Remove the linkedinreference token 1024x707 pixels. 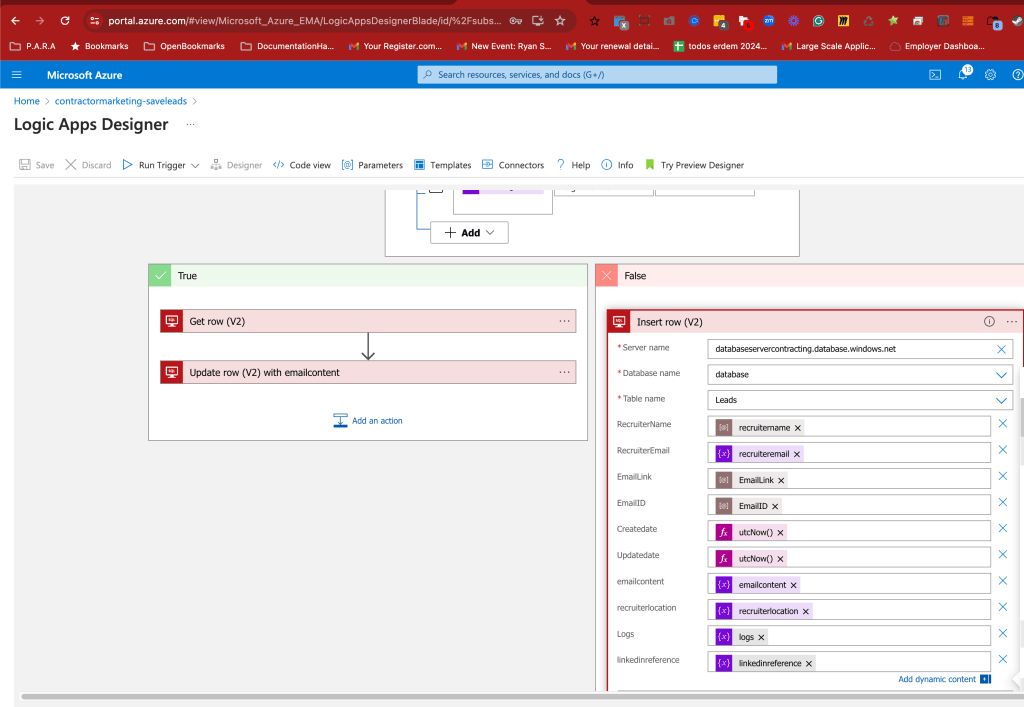tap(808, 663)
